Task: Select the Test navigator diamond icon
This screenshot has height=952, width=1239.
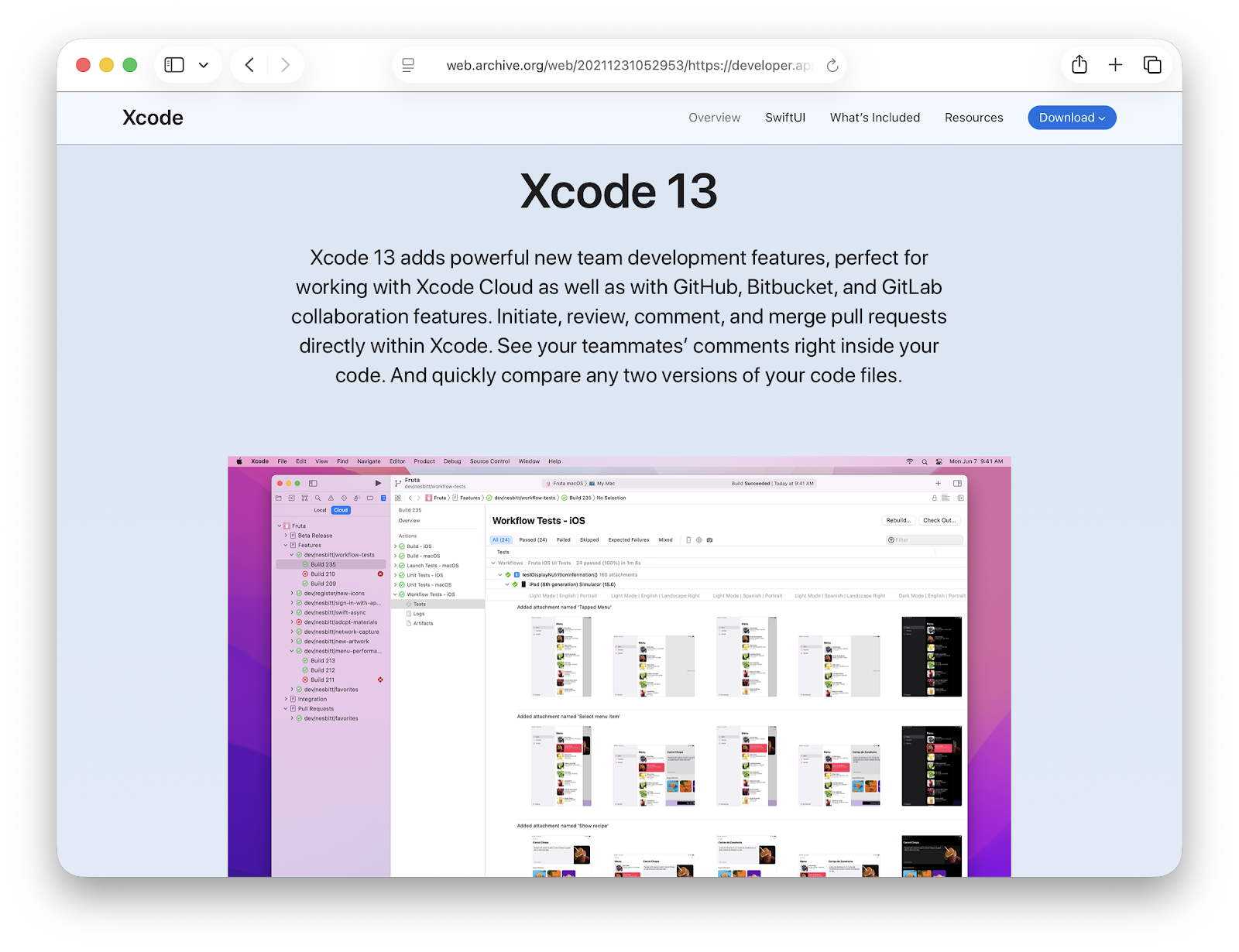Action: 344,498
